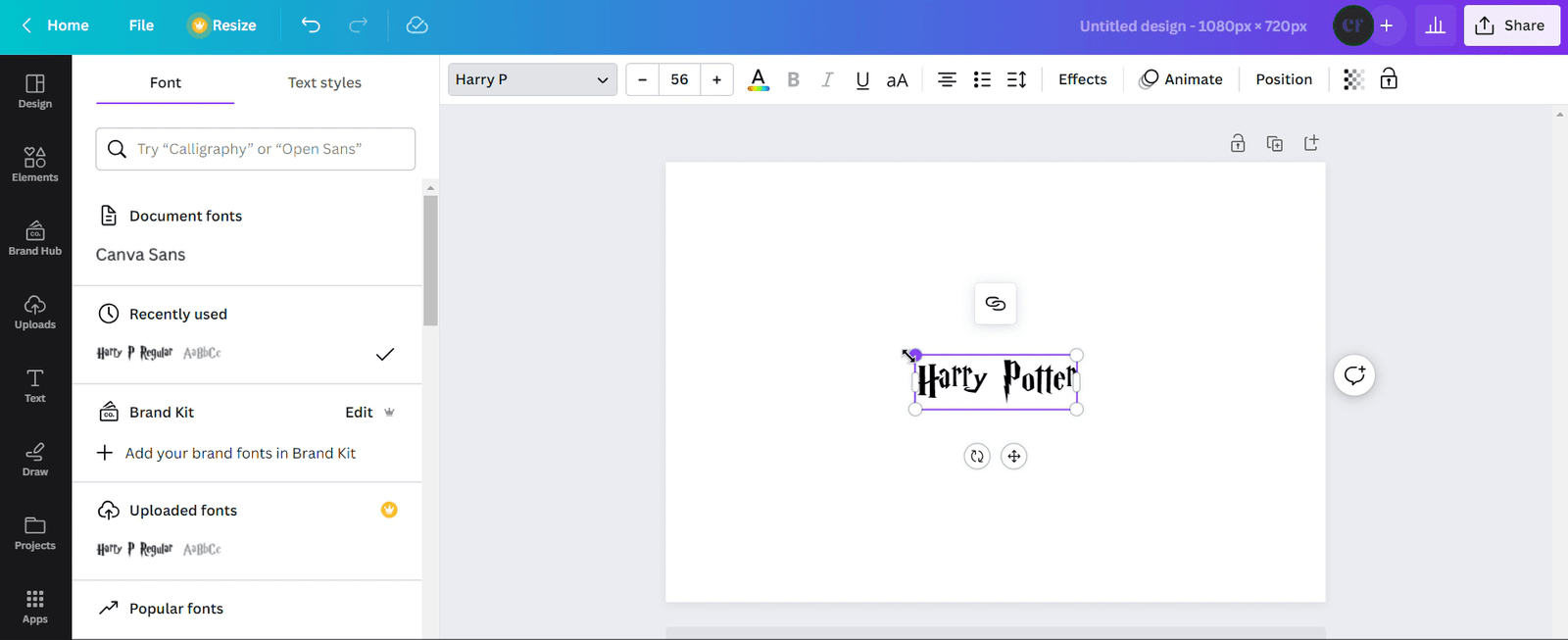Viewport: 1568px width, 640px height.
Task: Duplicate page using the copy icon
Action: tap(1274, 144)
